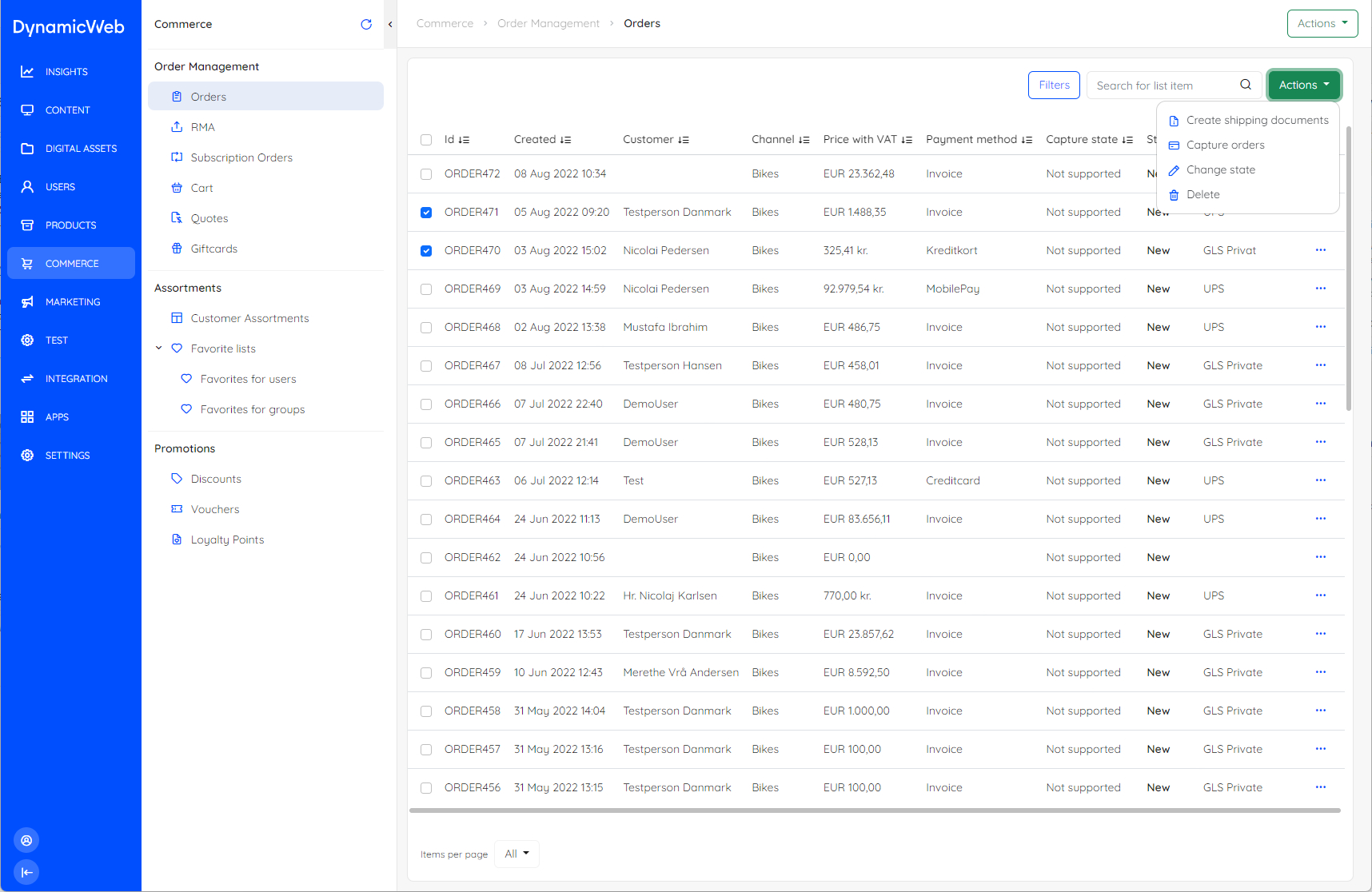Choose Delete in the open Actions menu
This screenshot has height=892, width=1372.
pos(1203,194)
